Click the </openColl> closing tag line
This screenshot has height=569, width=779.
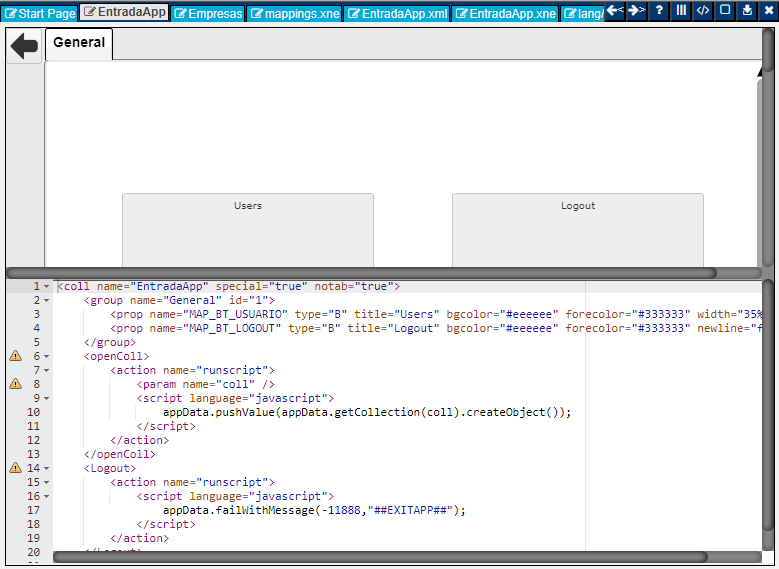point(120,454)
